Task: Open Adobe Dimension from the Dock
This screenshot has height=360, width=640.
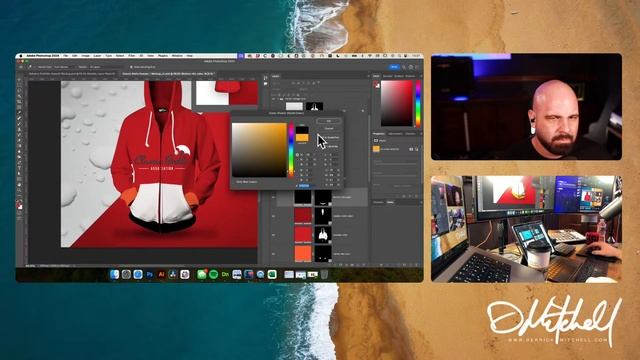Action: (225, 275)
